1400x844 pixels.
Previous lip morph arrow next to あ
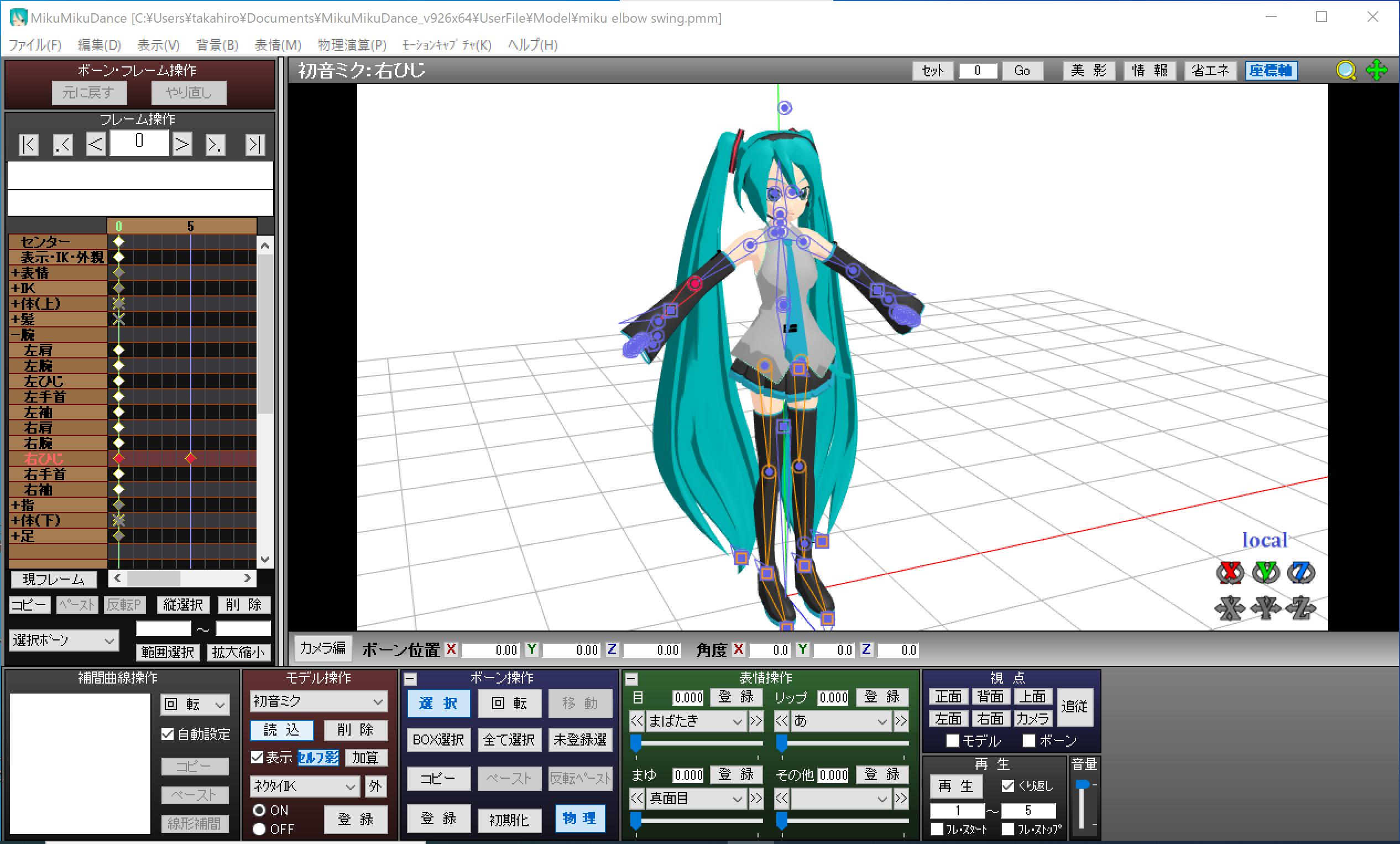782,721
